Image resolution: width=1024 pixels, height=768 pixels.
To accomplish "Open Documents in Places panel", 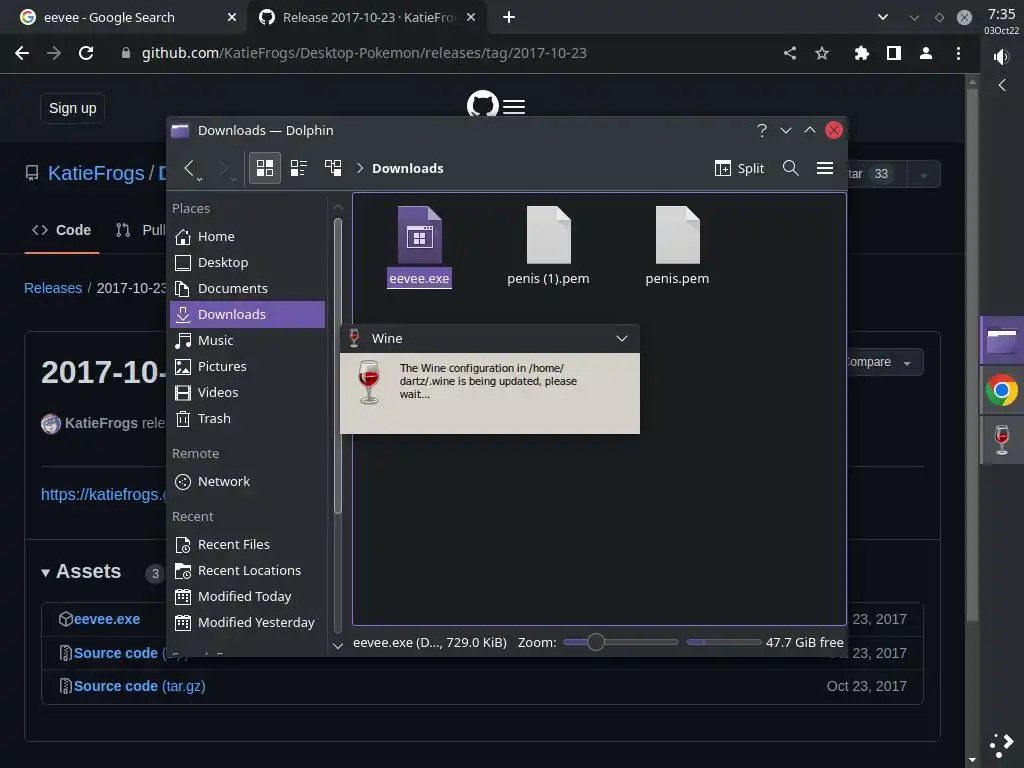I will [x=248, y=289].
